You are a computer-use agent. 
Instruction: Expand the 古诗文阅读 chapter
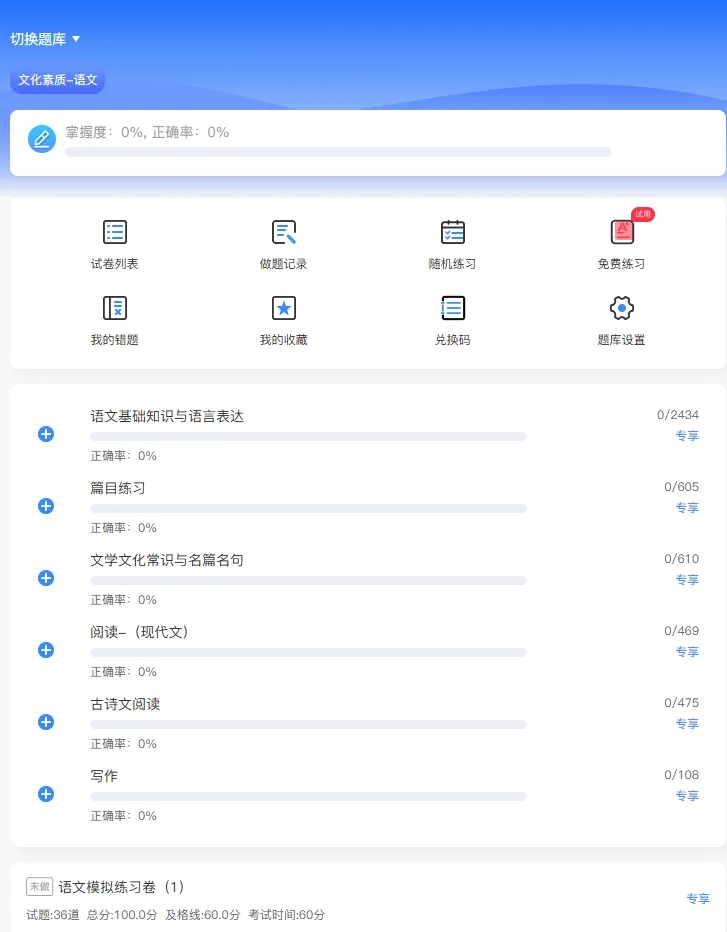click(46, 722)
